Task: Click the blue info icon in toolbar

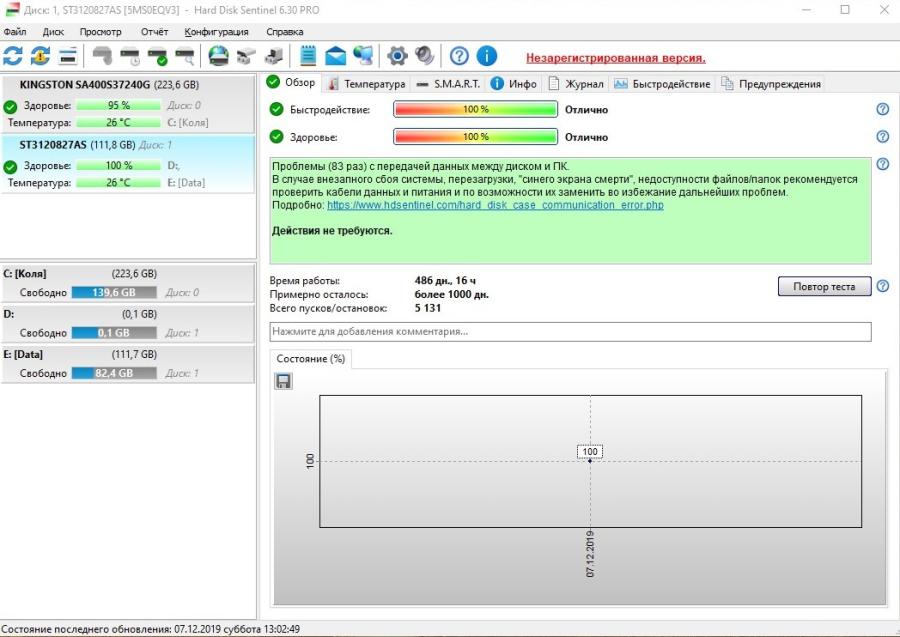Action: tap(486, 56)
